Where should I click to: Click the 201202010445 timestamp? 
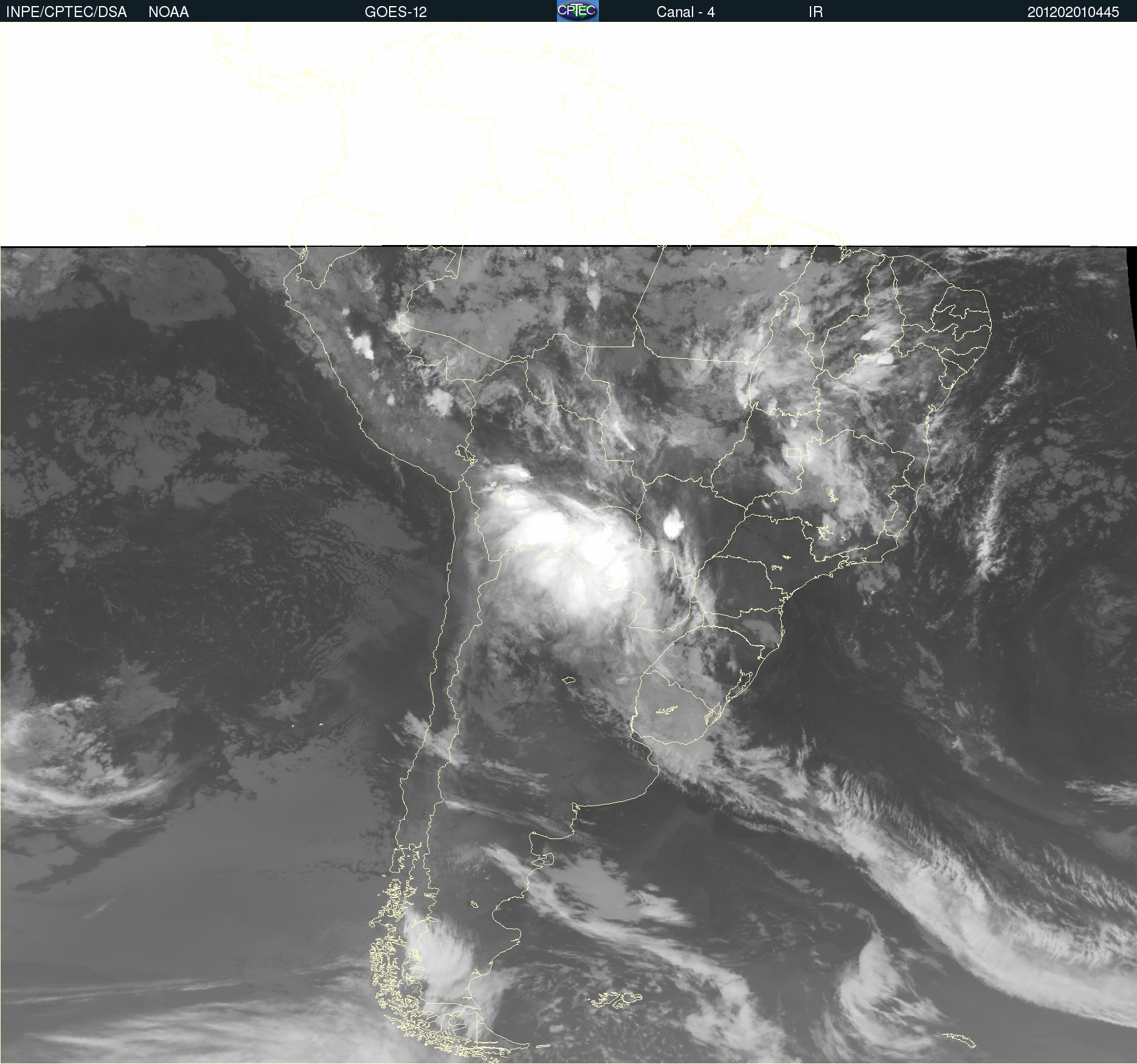tap(1073, 12)
